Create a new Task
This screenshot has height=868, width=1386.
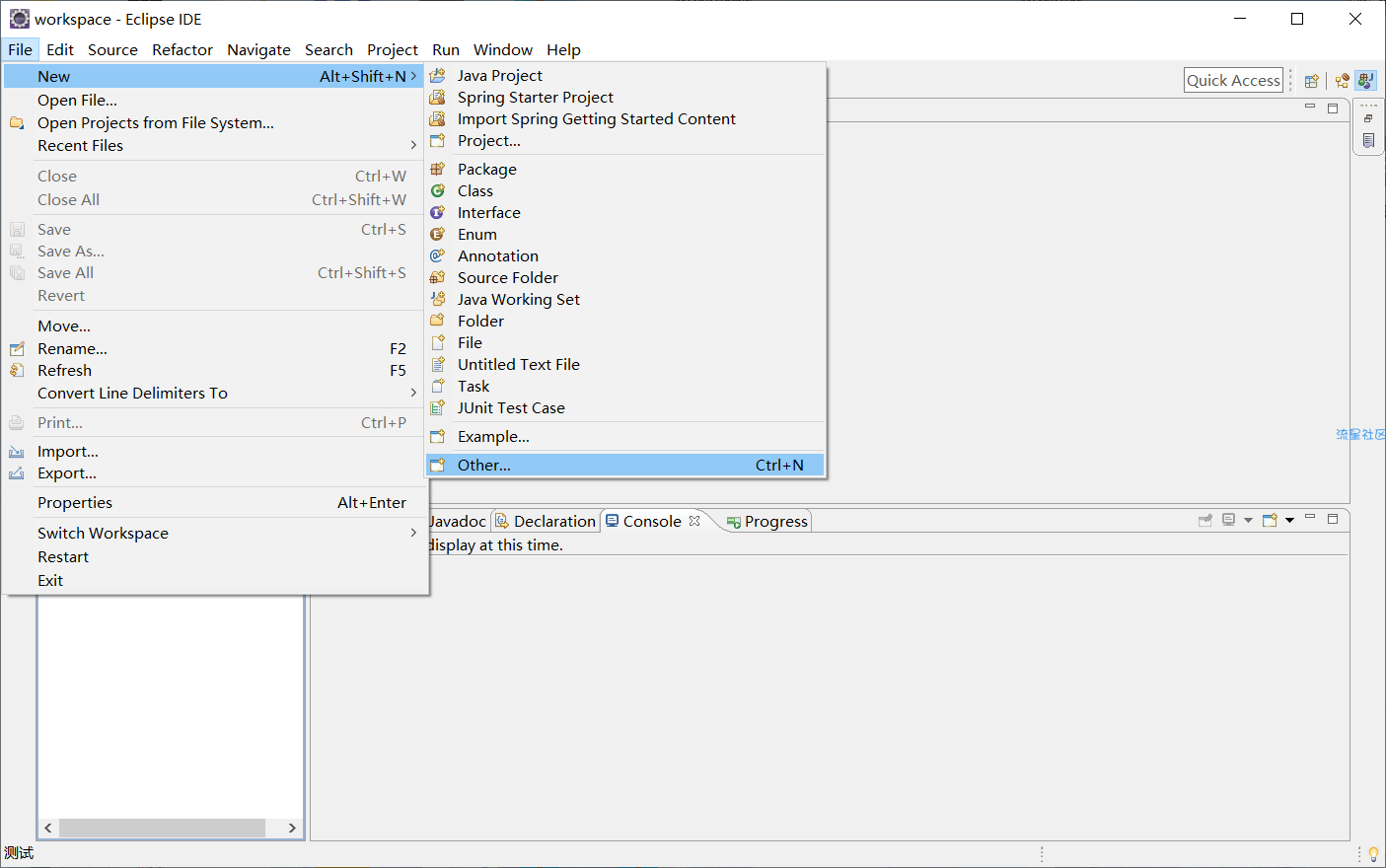tap(625, 386)
